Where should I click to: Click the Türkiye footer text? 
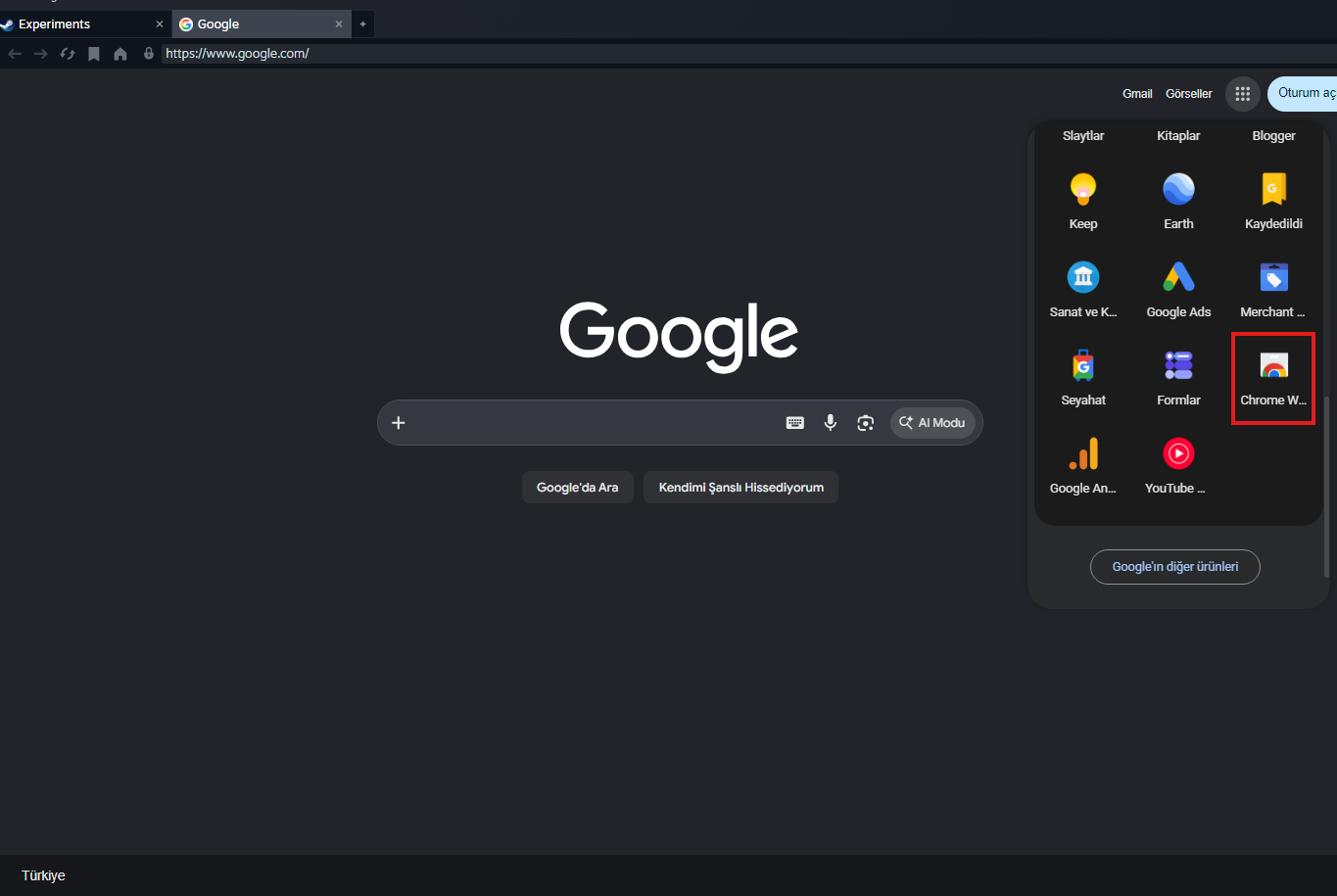tap(43, 875)
